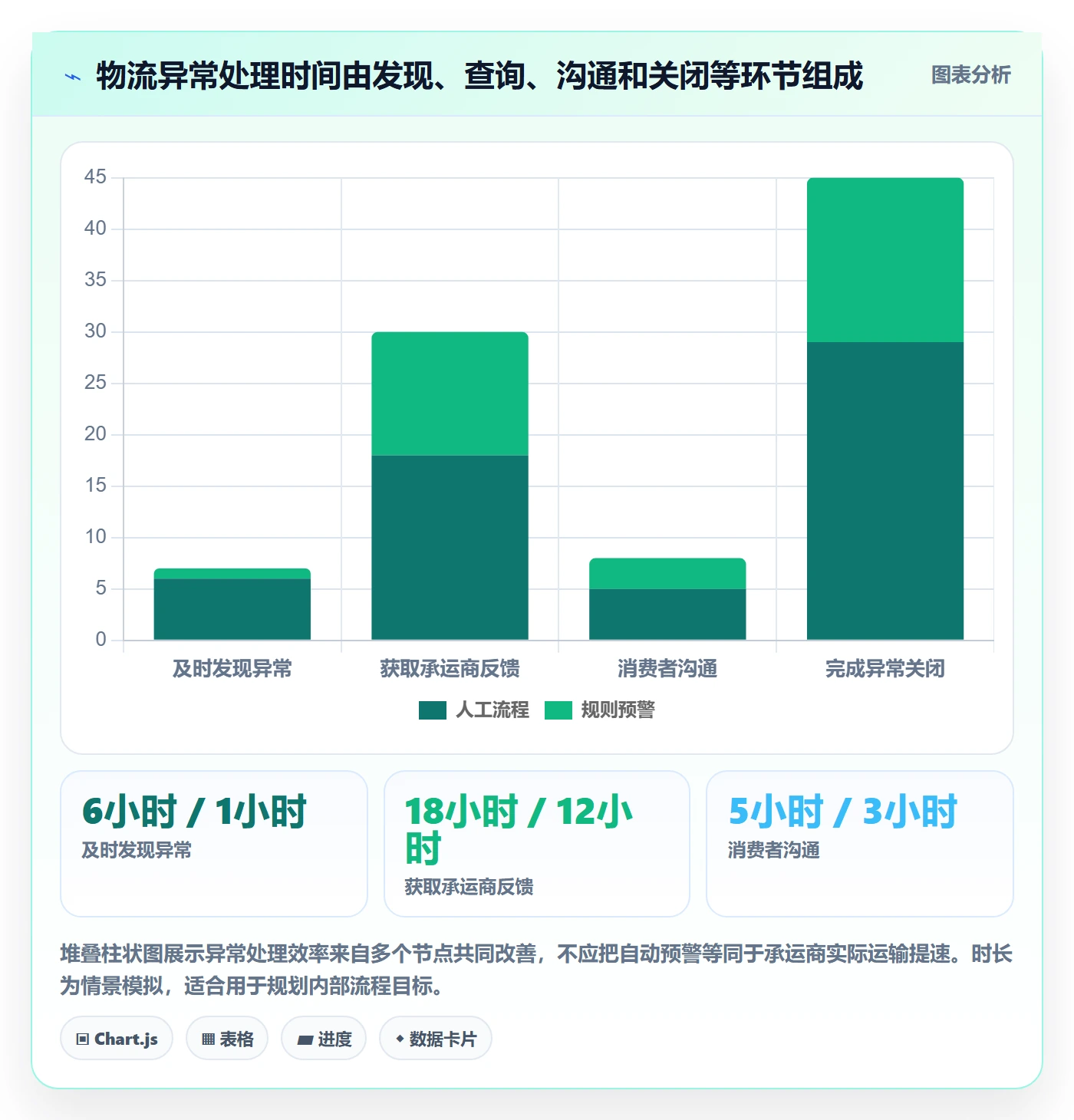Click the 消费者沟通 dark 人工流程 bar segment
The image size is (1074, 1120).
(667, 614)
